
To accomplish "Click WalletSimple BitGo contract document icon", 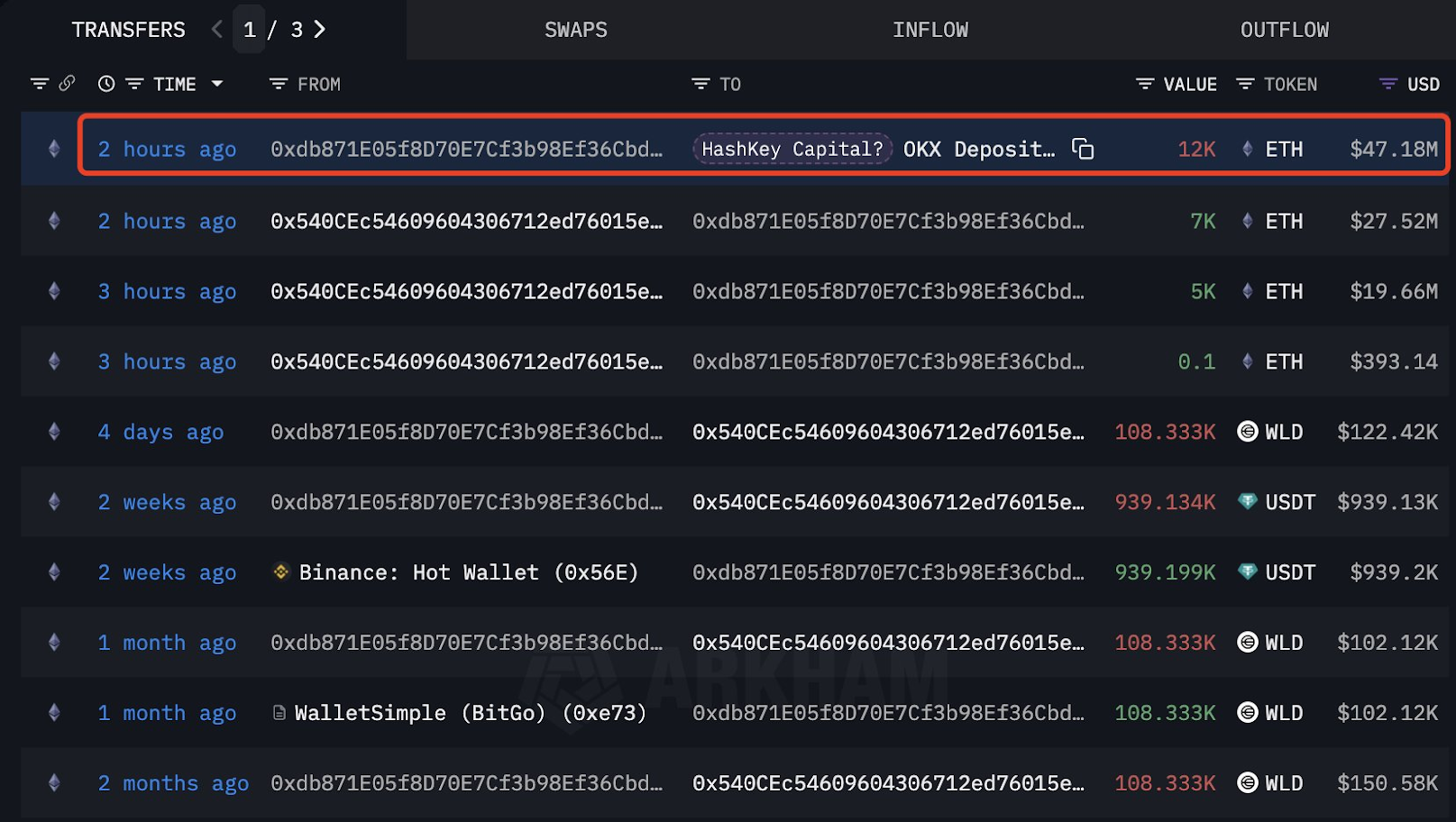I will [279, 713].
